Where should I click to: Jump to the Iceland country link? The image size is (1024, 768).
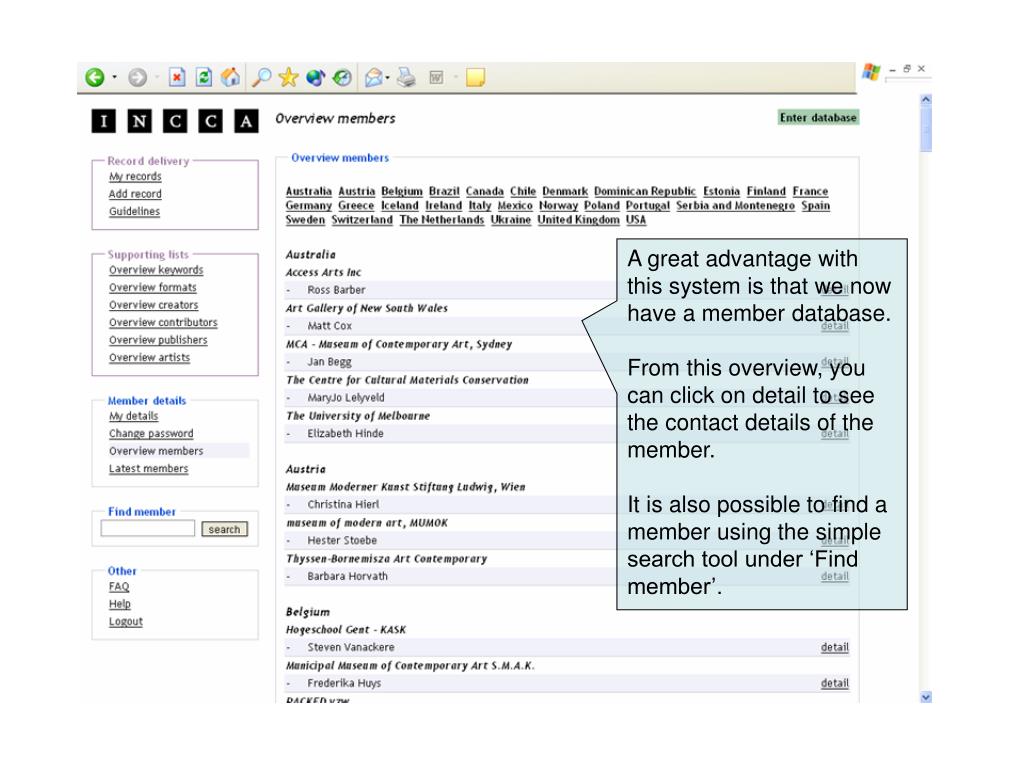coord(400,206)
